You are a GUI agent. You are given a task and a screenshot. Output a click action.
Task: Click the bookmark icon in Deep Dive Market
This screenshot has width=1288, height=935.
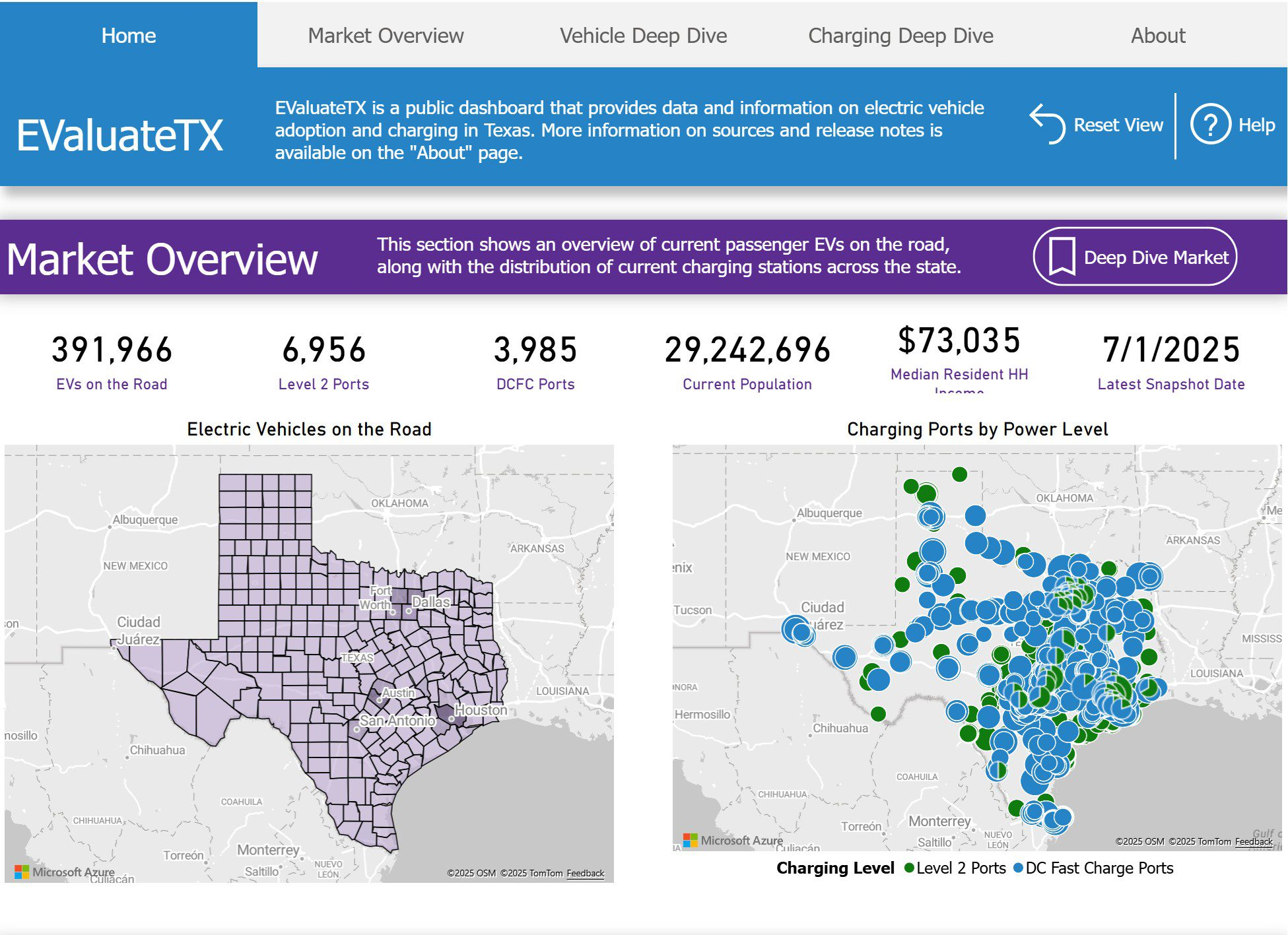pos(1062,257)
